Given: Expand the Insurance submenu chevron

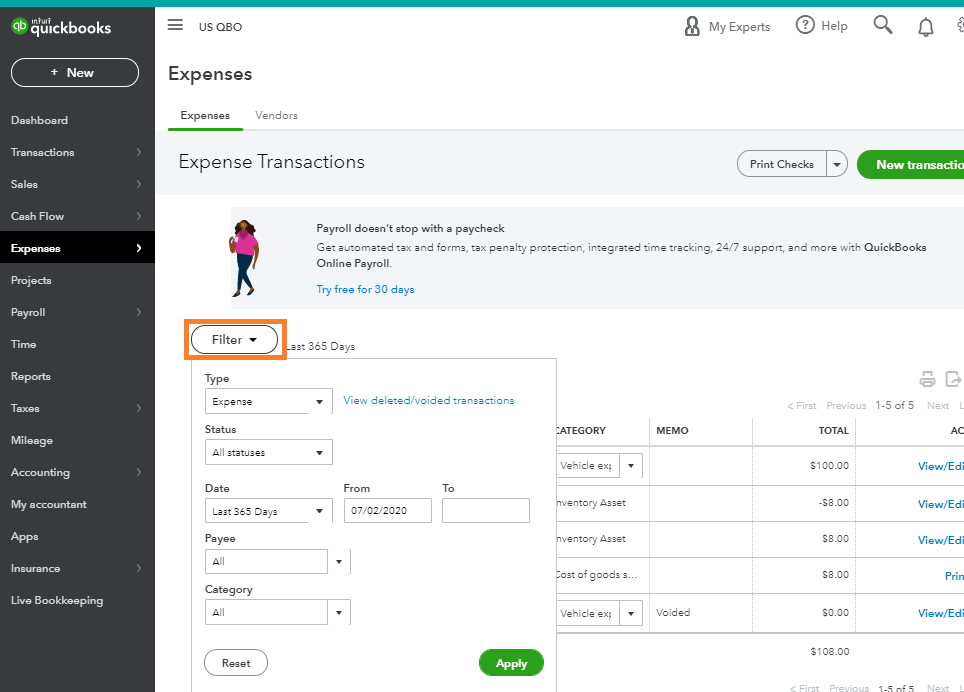Looking at the screenshot, I should point(139,568).
